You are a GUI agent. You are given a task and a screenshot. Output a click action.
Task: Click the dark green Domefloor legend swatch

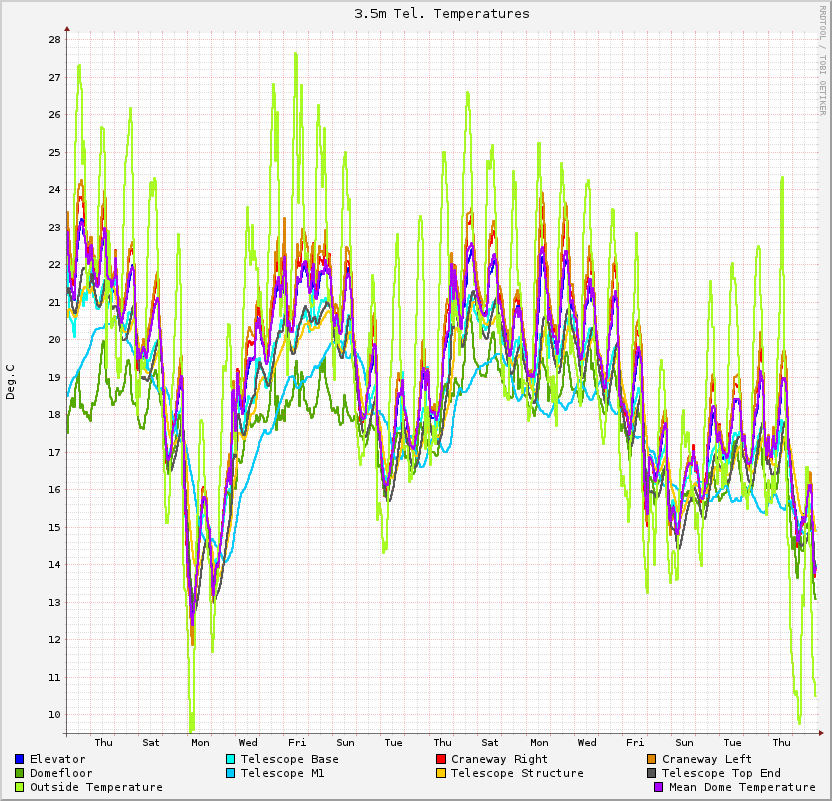tap(20, 773)
